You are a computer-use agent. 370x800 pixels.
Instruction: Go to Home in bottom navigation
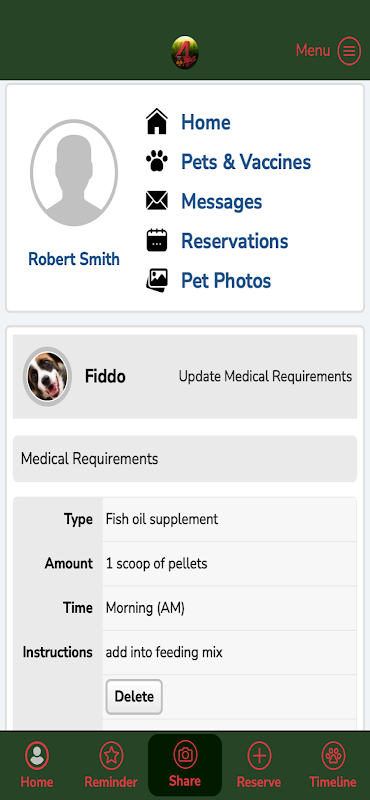pos(37,764)
